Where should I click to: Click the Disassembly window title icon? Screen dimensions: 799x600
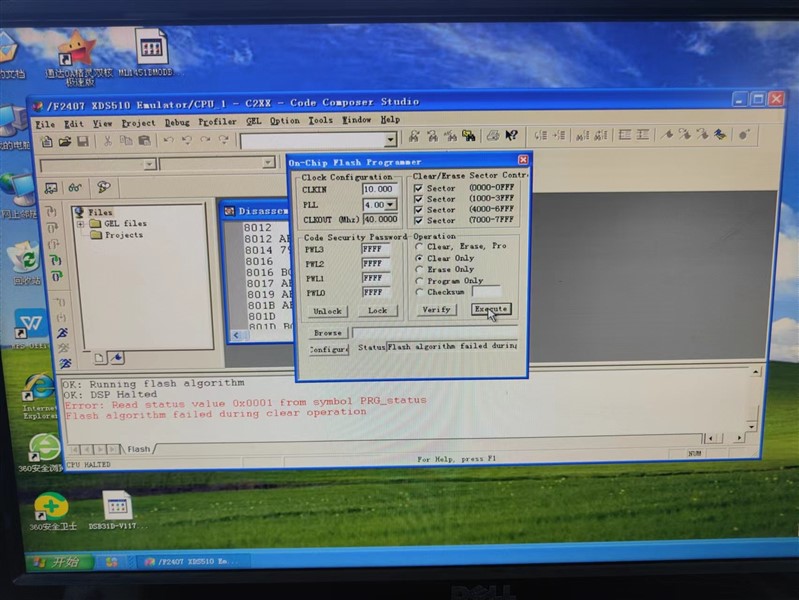point(230,211)
